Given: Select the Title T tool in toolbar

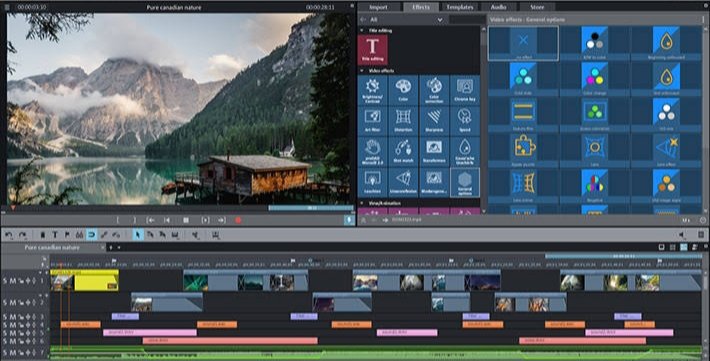Looking at the screenshot, I should (55, 235).
